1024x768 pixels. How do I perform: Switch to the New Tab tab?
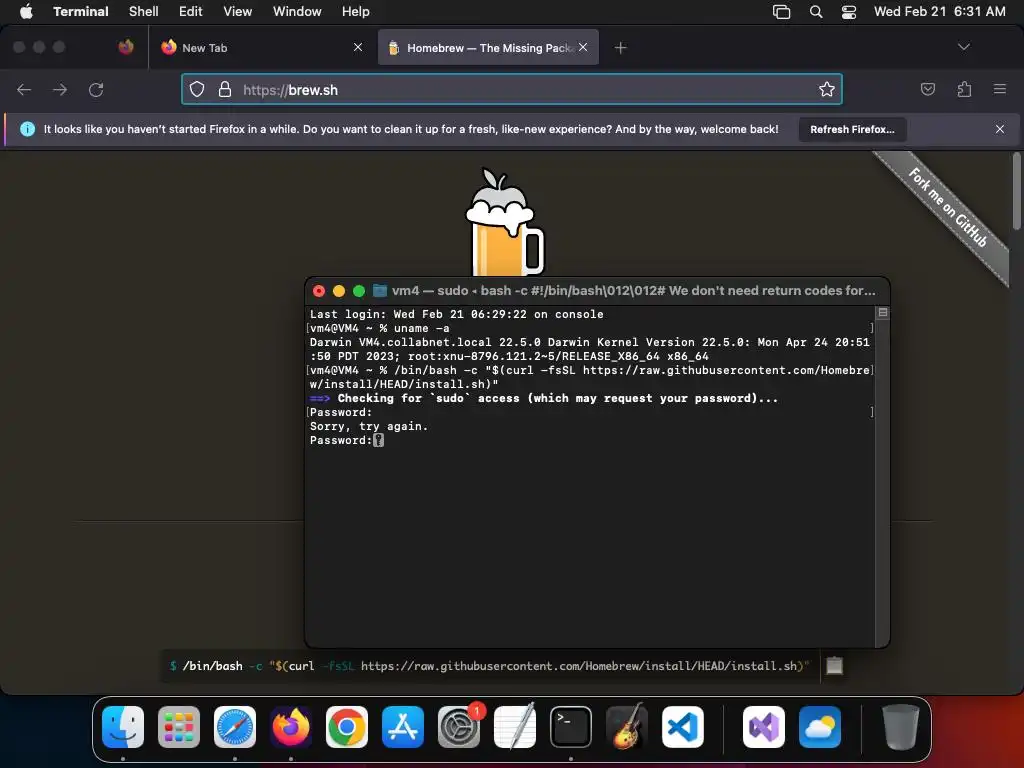pos(261,48)
